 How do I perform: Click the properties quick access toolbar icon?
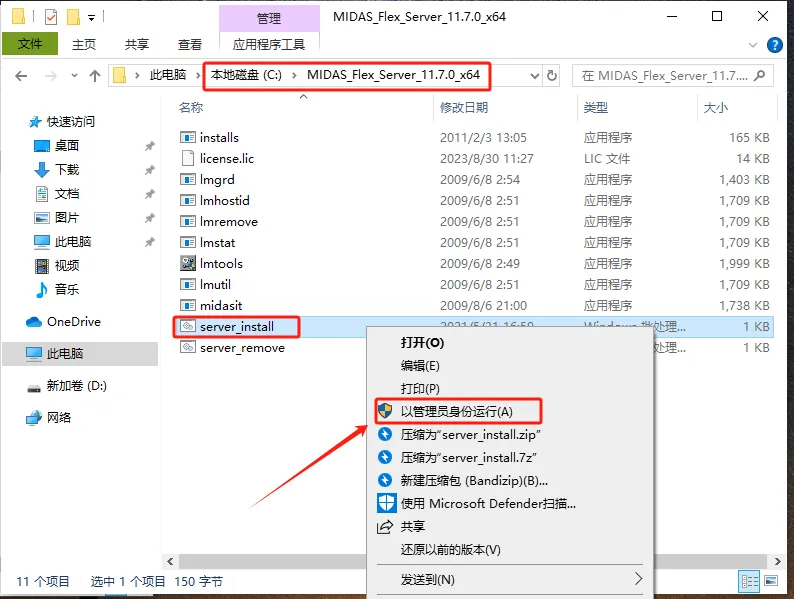(51, 17)
